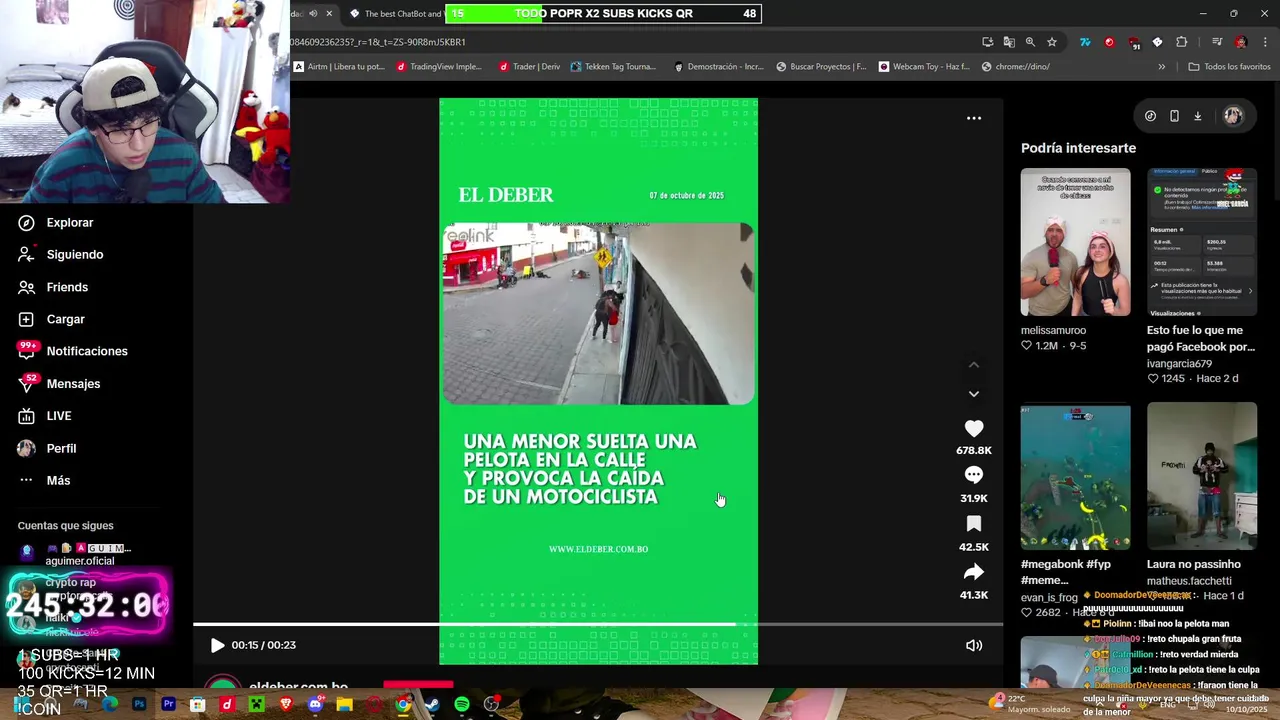1280x720 pixels.
Task: Click the zoom magnifier icon in address bar
Action: click(1030, 42)
